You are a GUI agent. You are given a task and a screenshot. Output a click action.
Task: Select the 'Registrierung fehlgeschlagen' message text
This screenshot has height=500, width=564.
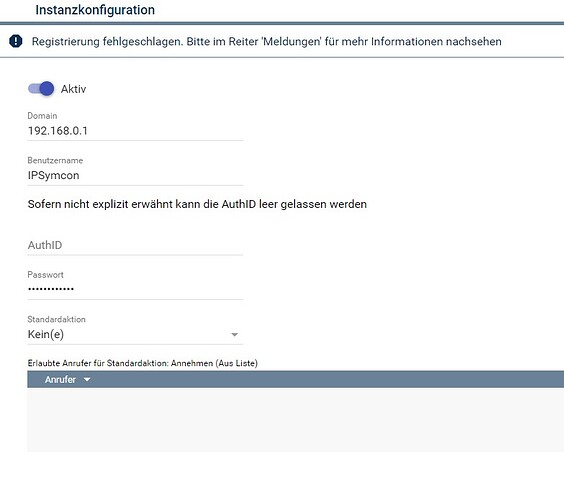tap(267, 42)
